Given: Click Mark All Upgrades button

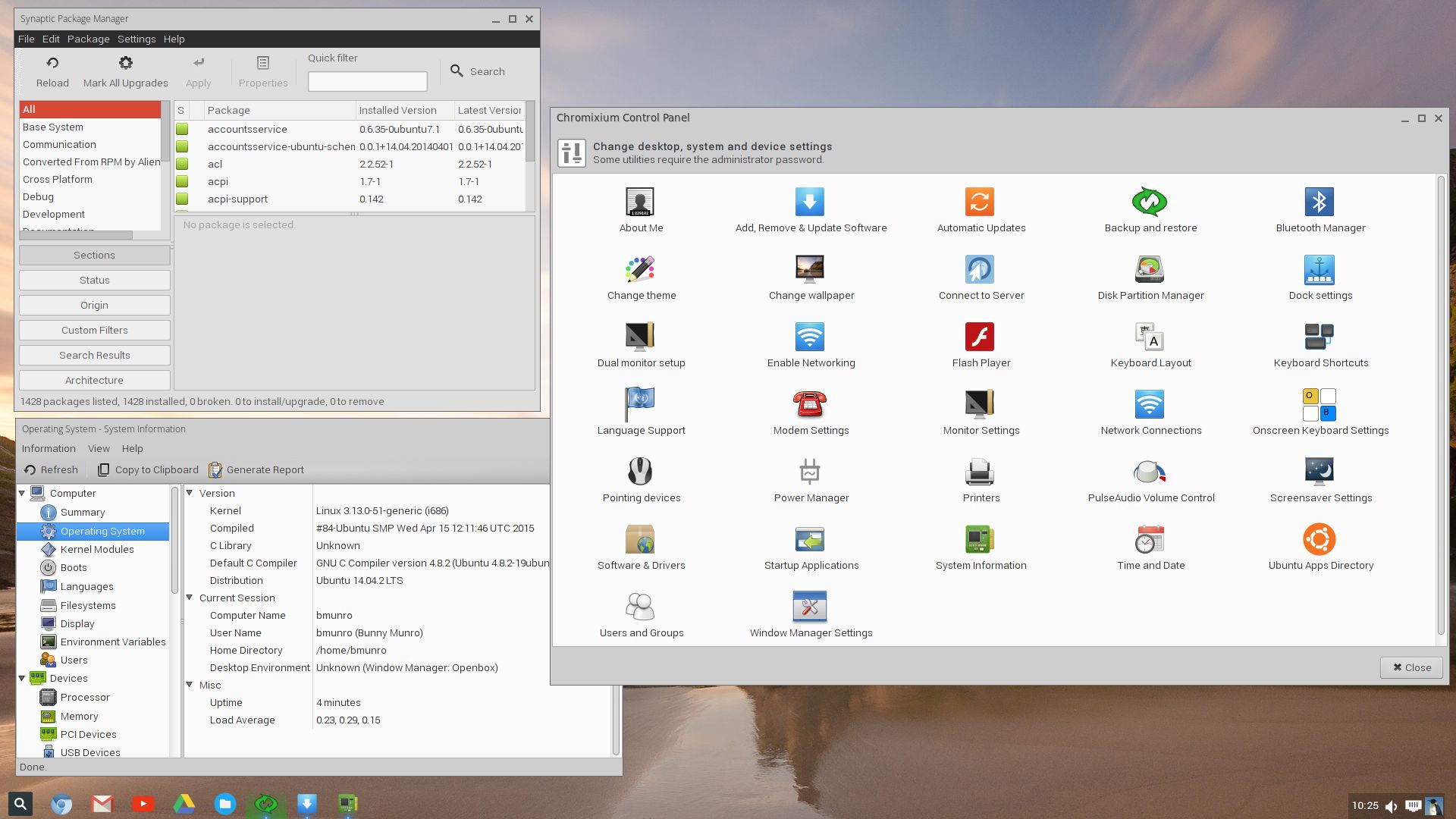Looking at the screenshot, I should click(x=126, y=71).
